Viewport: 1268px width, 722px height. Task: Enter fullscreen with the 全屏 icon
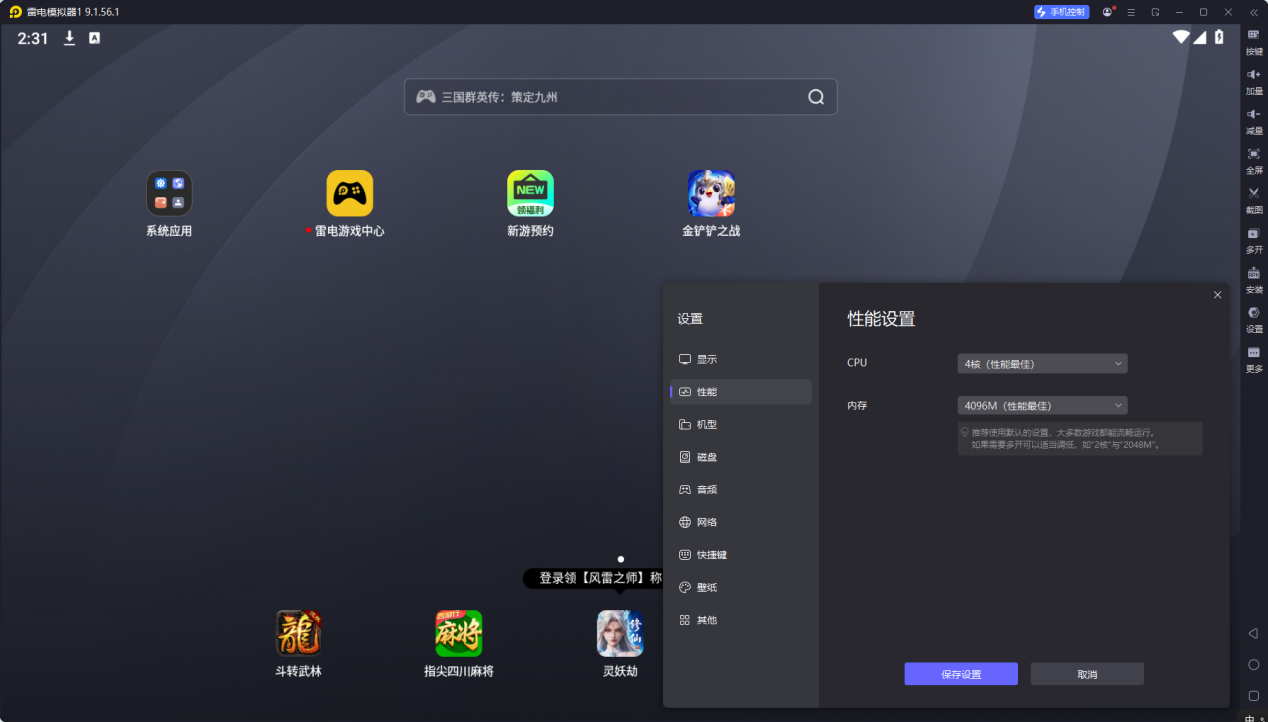point(1254,160)
